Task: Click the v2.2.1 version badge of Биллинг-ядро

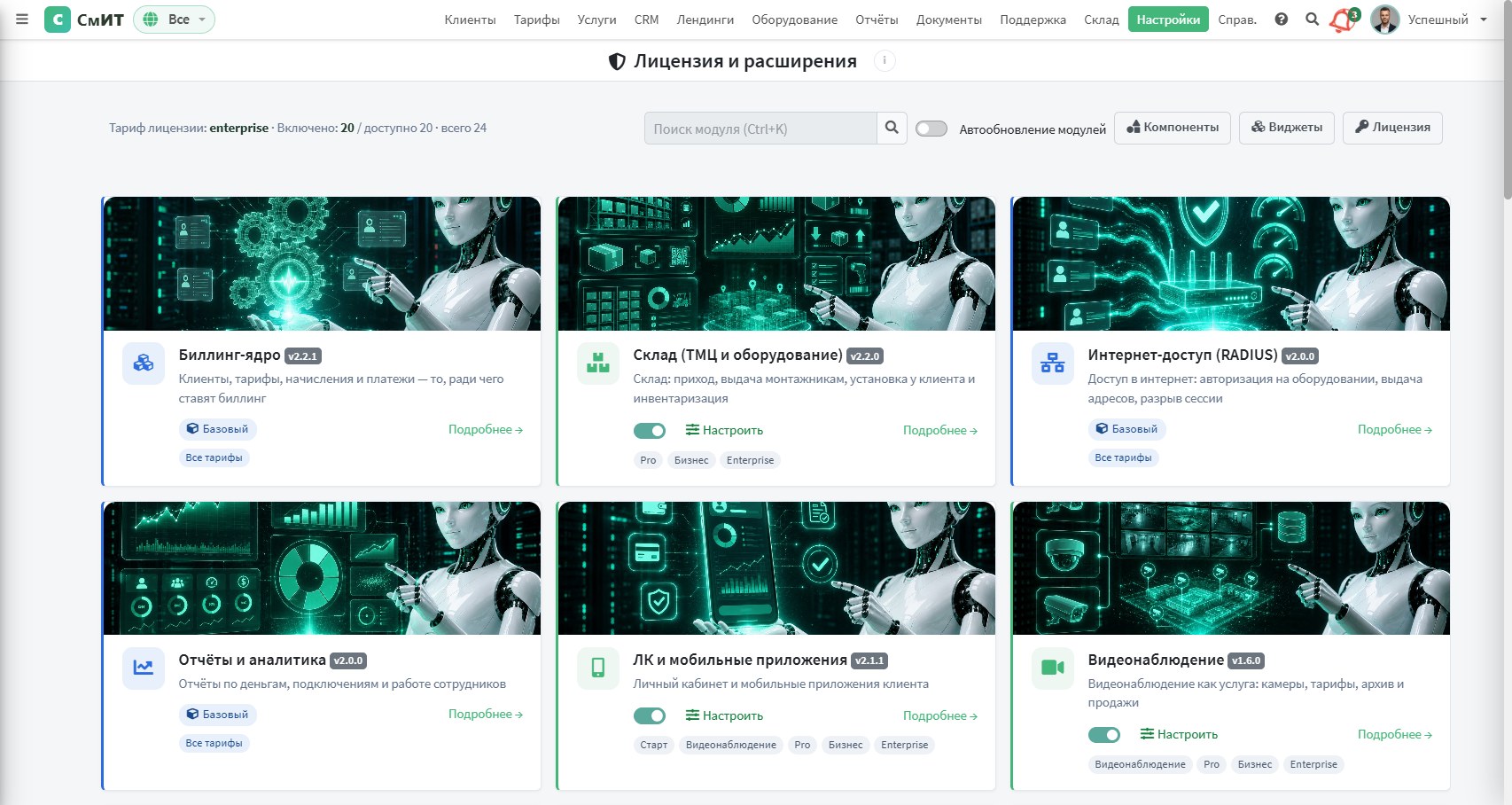Action: pos(303,356)
